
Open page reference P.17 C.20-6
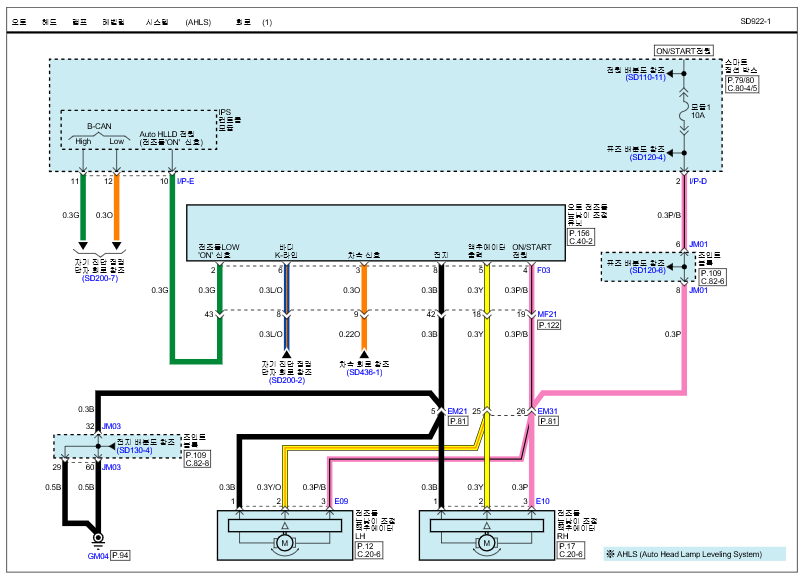[x=571, y=550]
